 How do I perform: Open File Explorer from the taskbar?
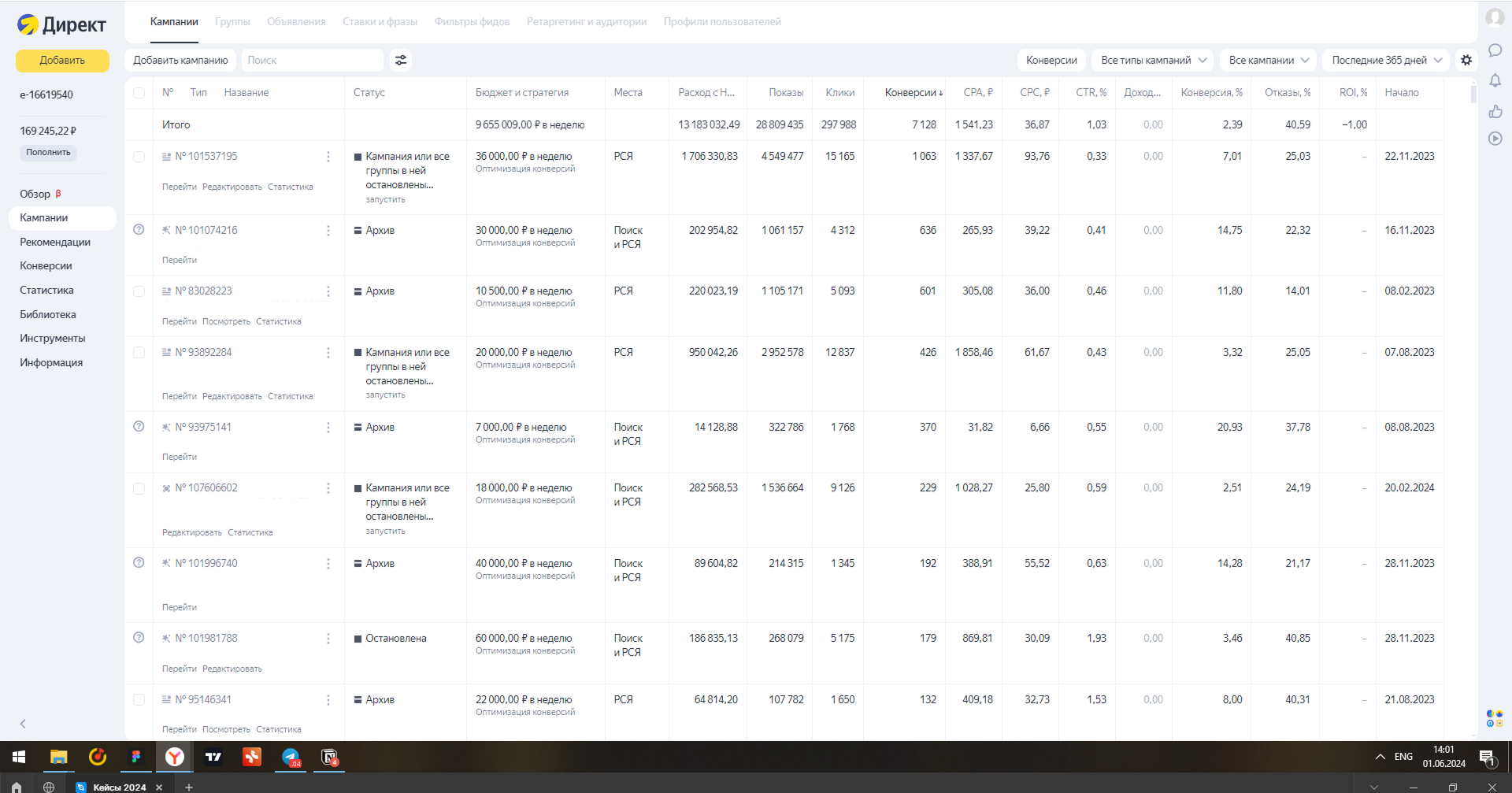pos(58,757)
